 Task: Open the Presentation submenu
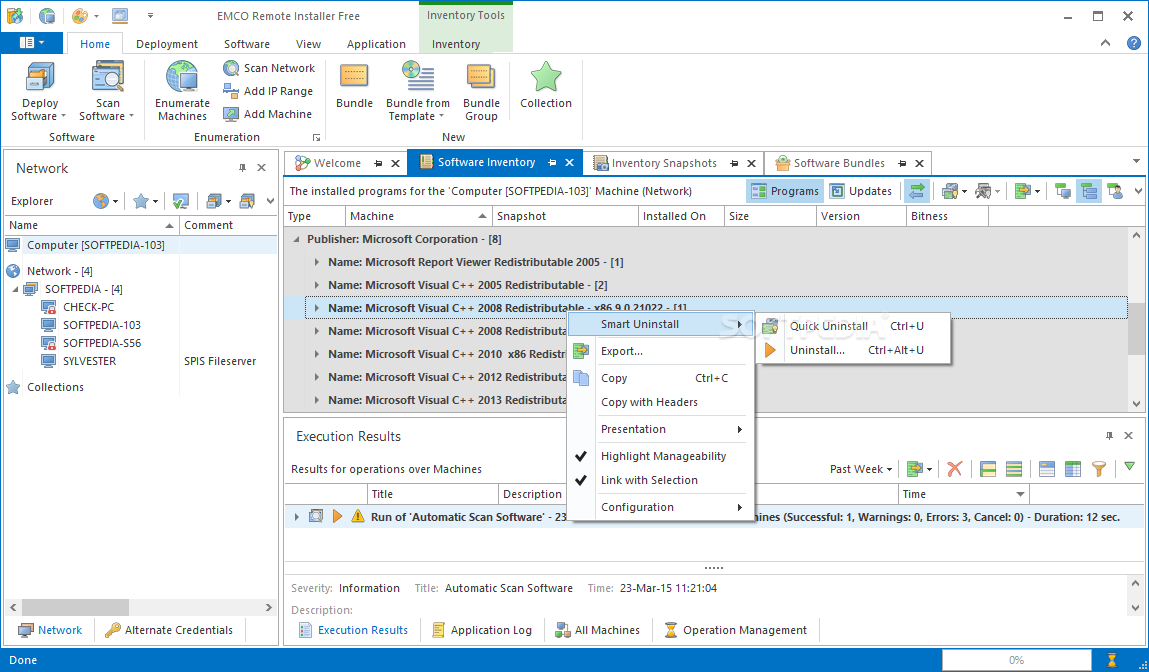click(x=662, y=429)
